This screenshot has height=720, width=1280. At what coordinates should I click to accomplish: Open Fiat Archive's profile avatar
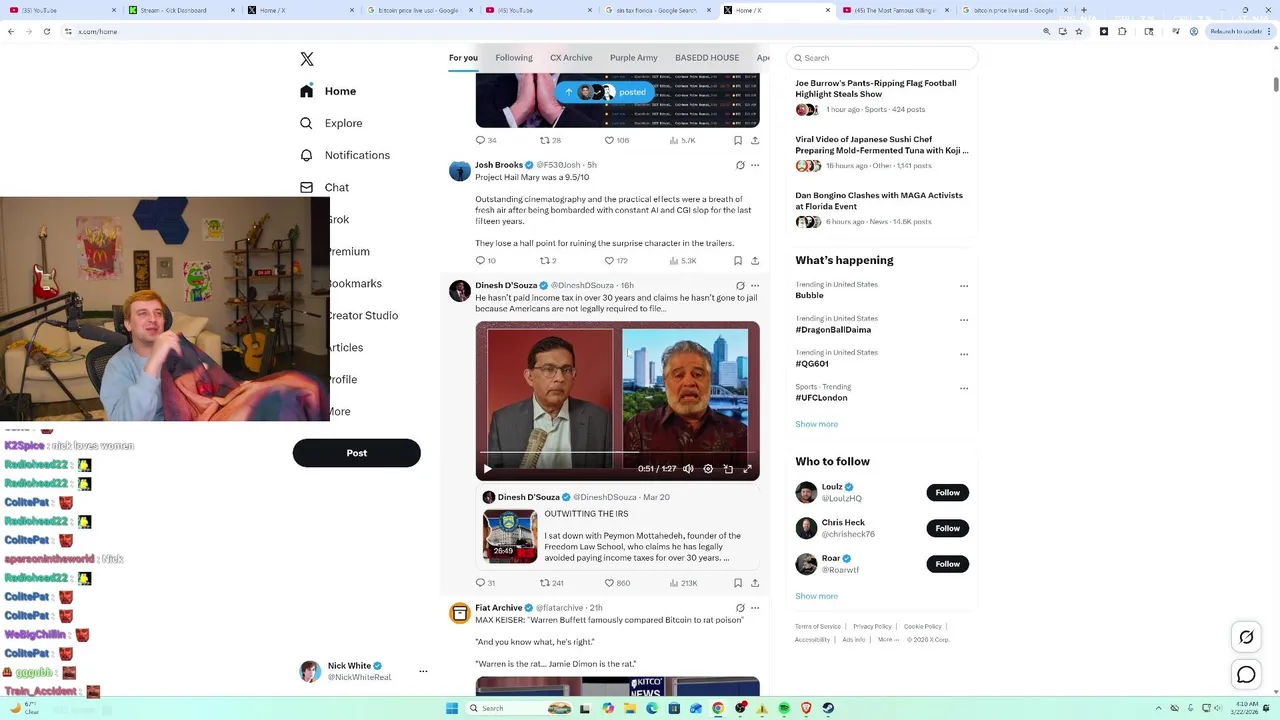tap(460, 613)
